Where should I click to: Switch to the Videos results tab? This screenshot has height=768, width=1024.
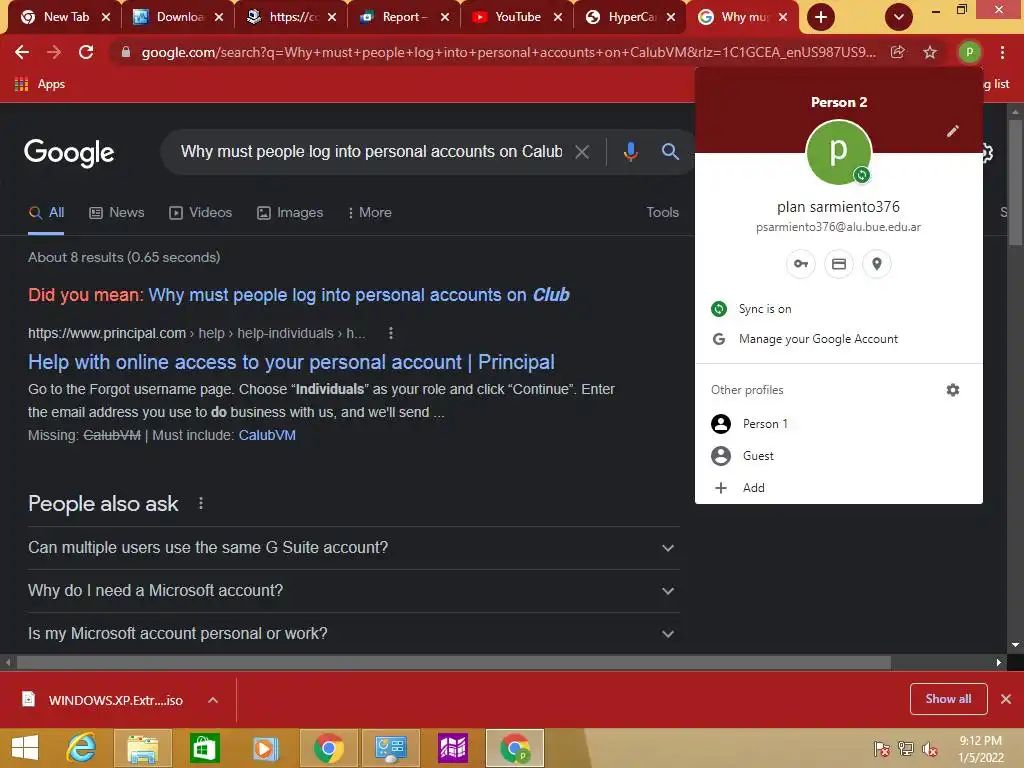(200, 213)
